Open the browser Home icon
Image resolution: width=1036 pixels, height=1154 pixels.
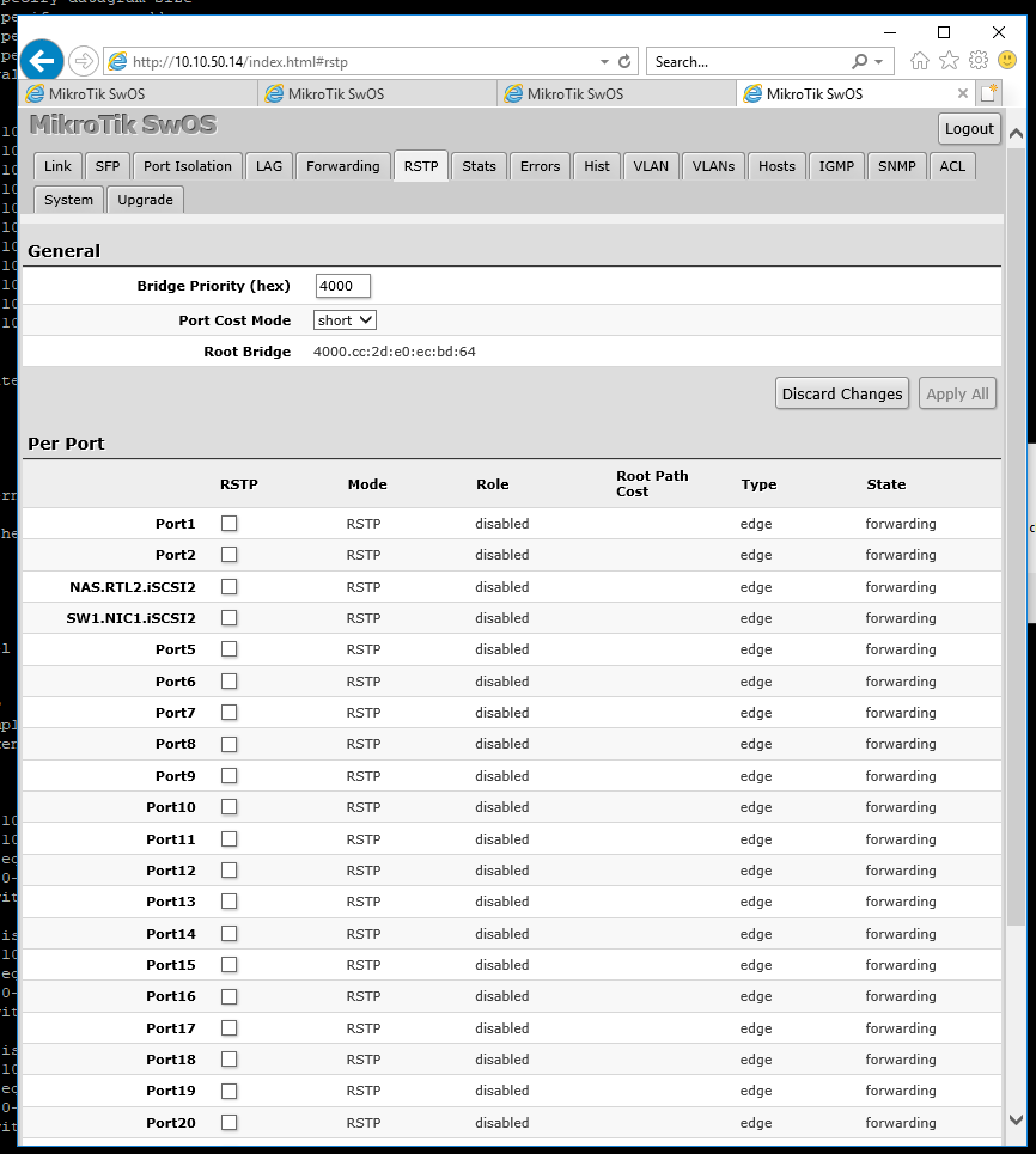pyautogui.click(x=919, y=60)
